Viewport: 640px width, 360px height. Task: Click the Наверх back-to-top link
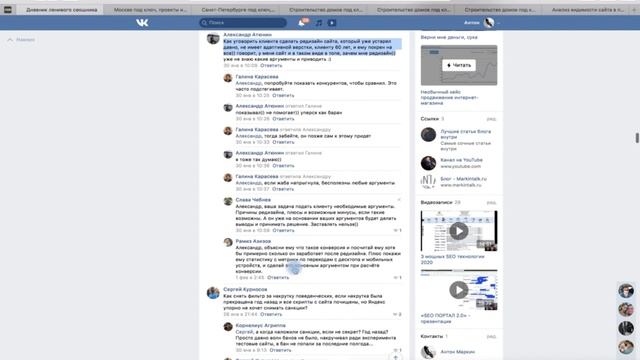pyautogui.click(x=21, y=40)
